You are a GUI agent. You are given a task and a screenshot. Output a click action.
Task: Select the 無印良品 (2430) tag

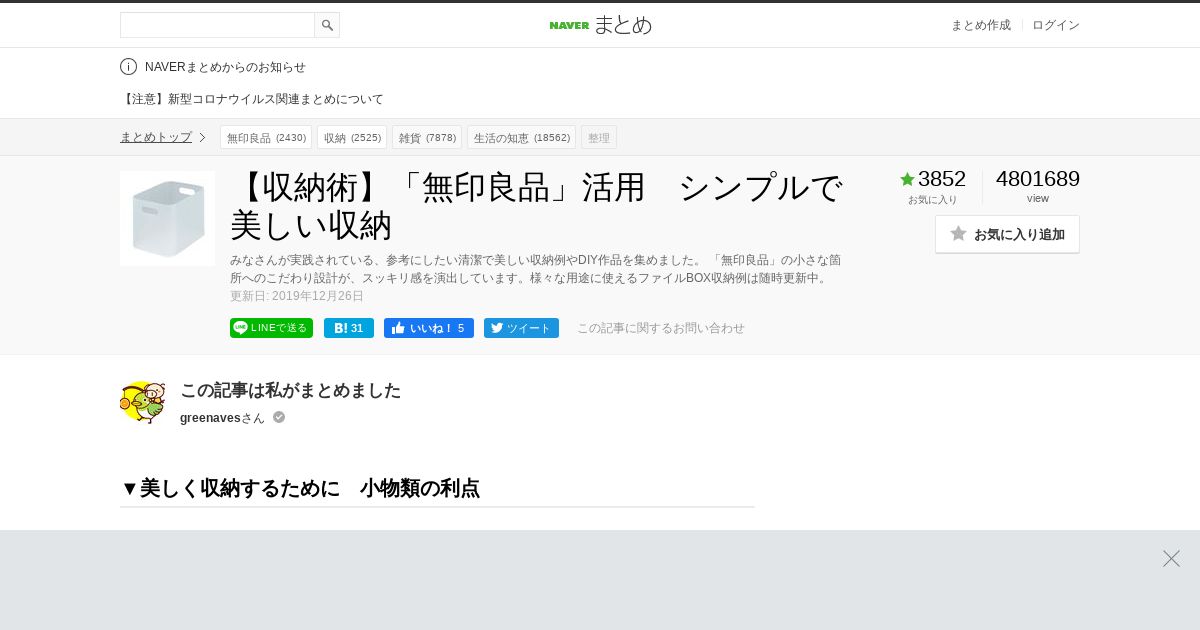tap(266, 137)
